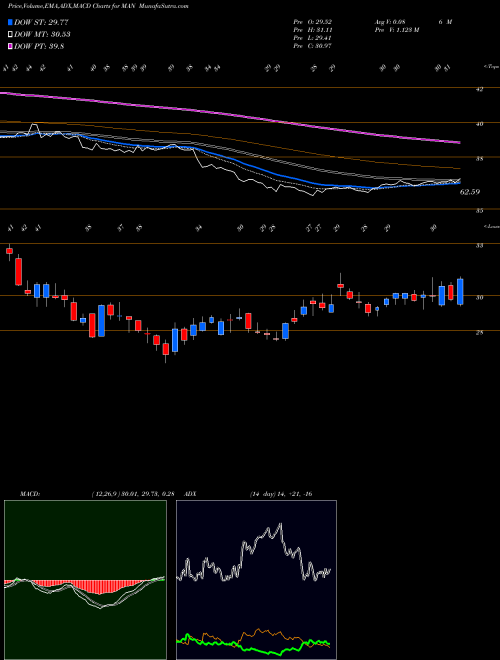Click the blue DOW ST legend swatch
This screenshot has width=500, height=660.
(10, 22)
